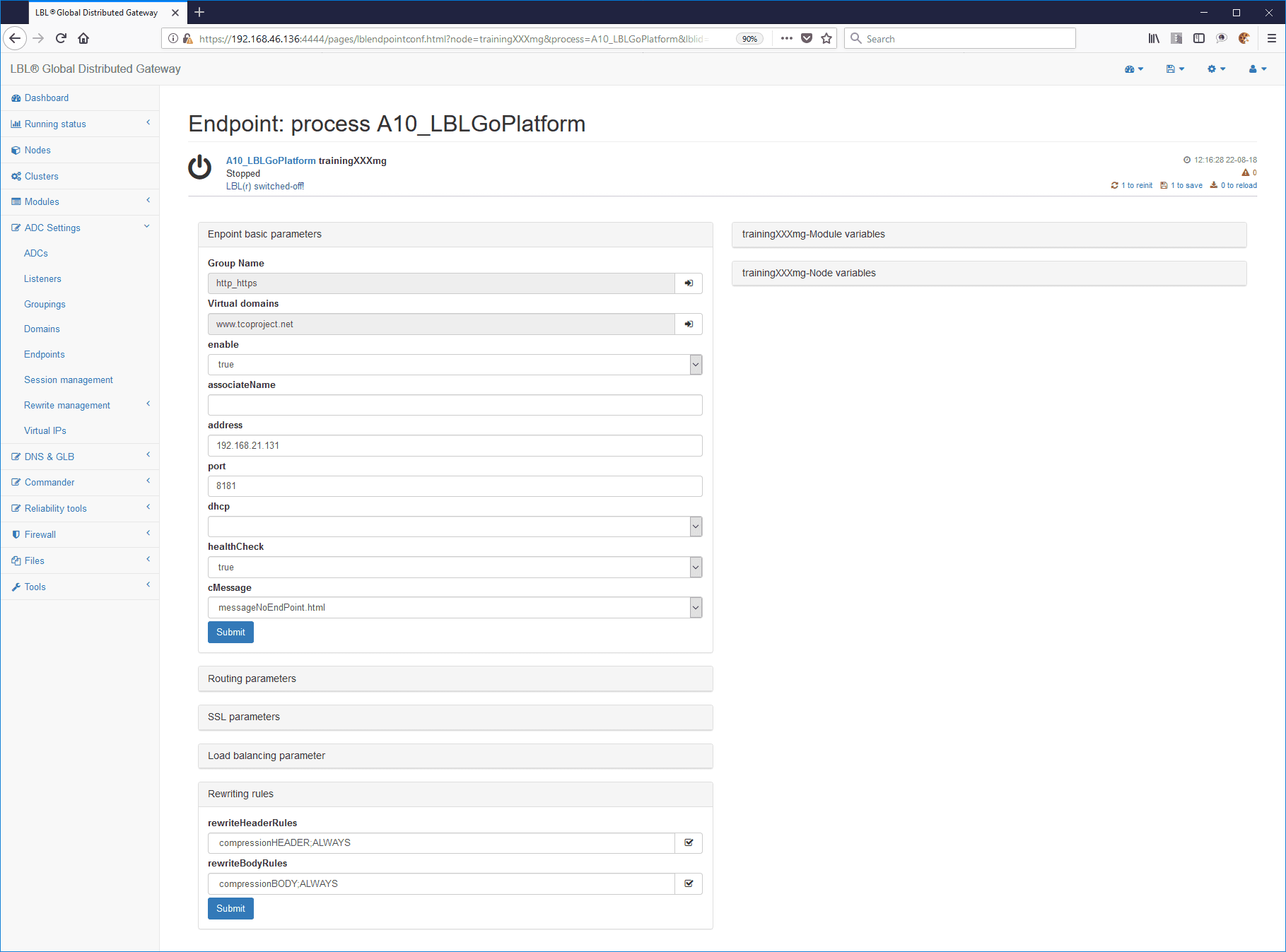
Task: Toggle the browser sidebar icon
Action: click(1199, 38)
